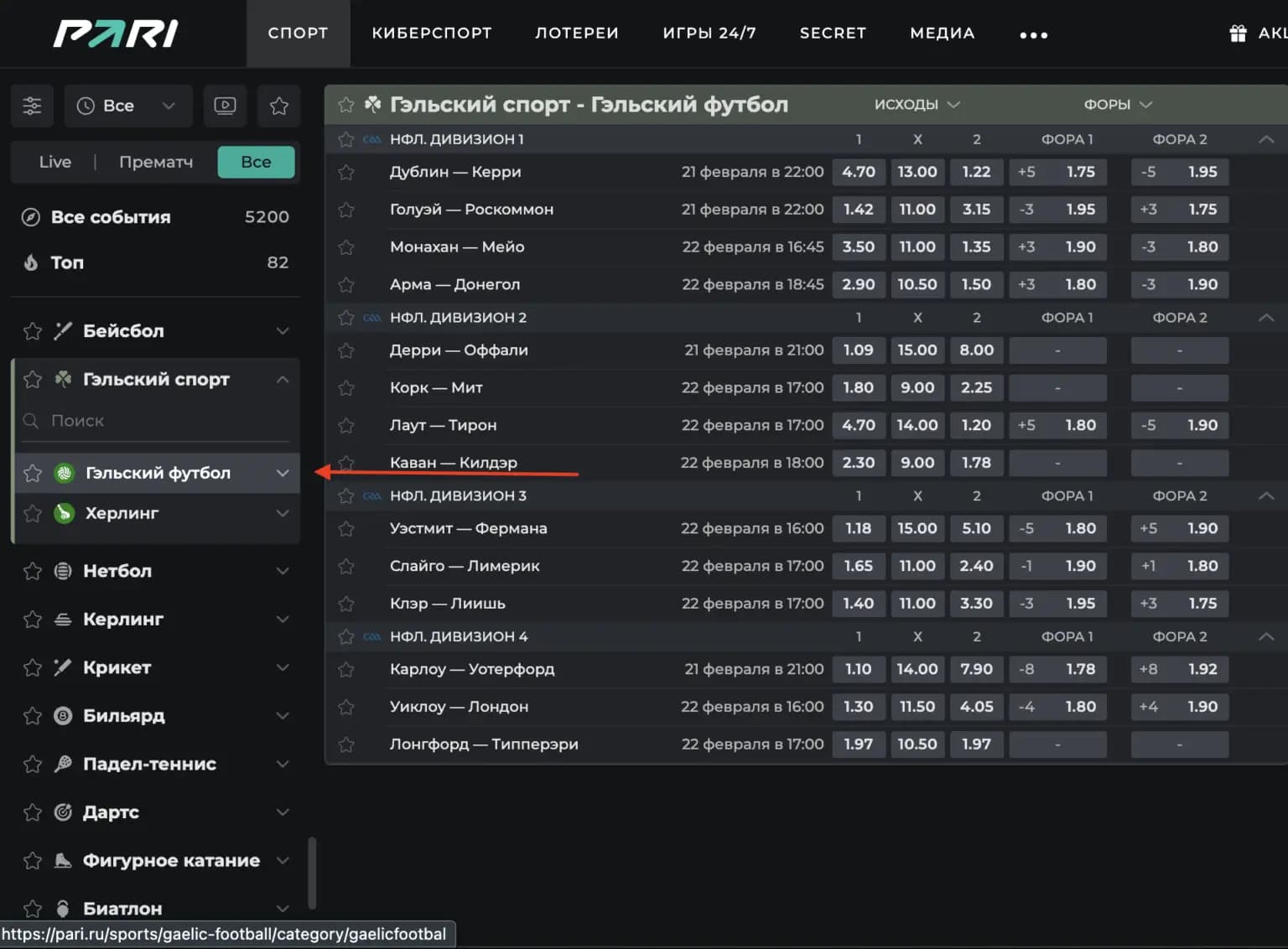Star the НФЛ. Дивизион 1 league
Image resolution: width=1288 pixels, height=949 pixels.
345,139
